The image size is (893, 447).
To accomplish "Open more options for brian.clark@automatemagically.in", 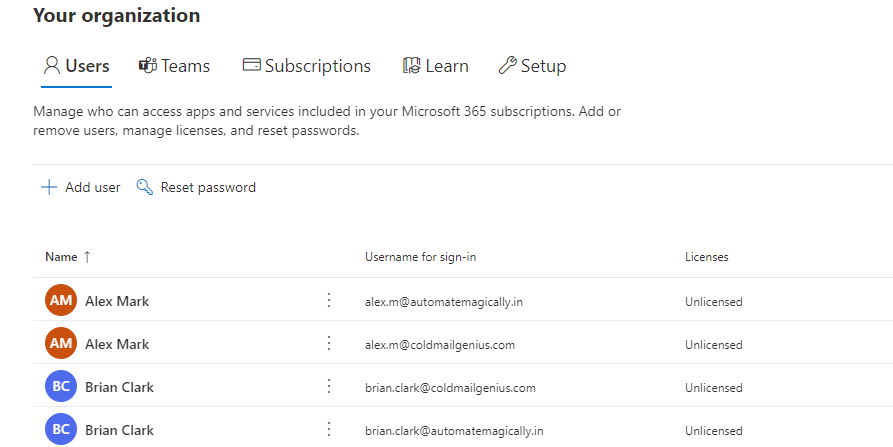I will coord(329,429).
